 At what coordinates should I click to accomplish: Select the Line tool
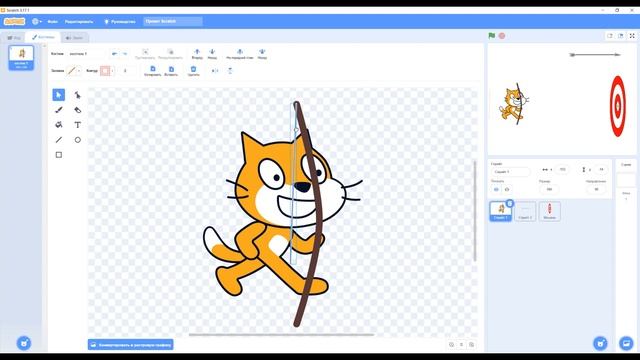tap(58, 140)
